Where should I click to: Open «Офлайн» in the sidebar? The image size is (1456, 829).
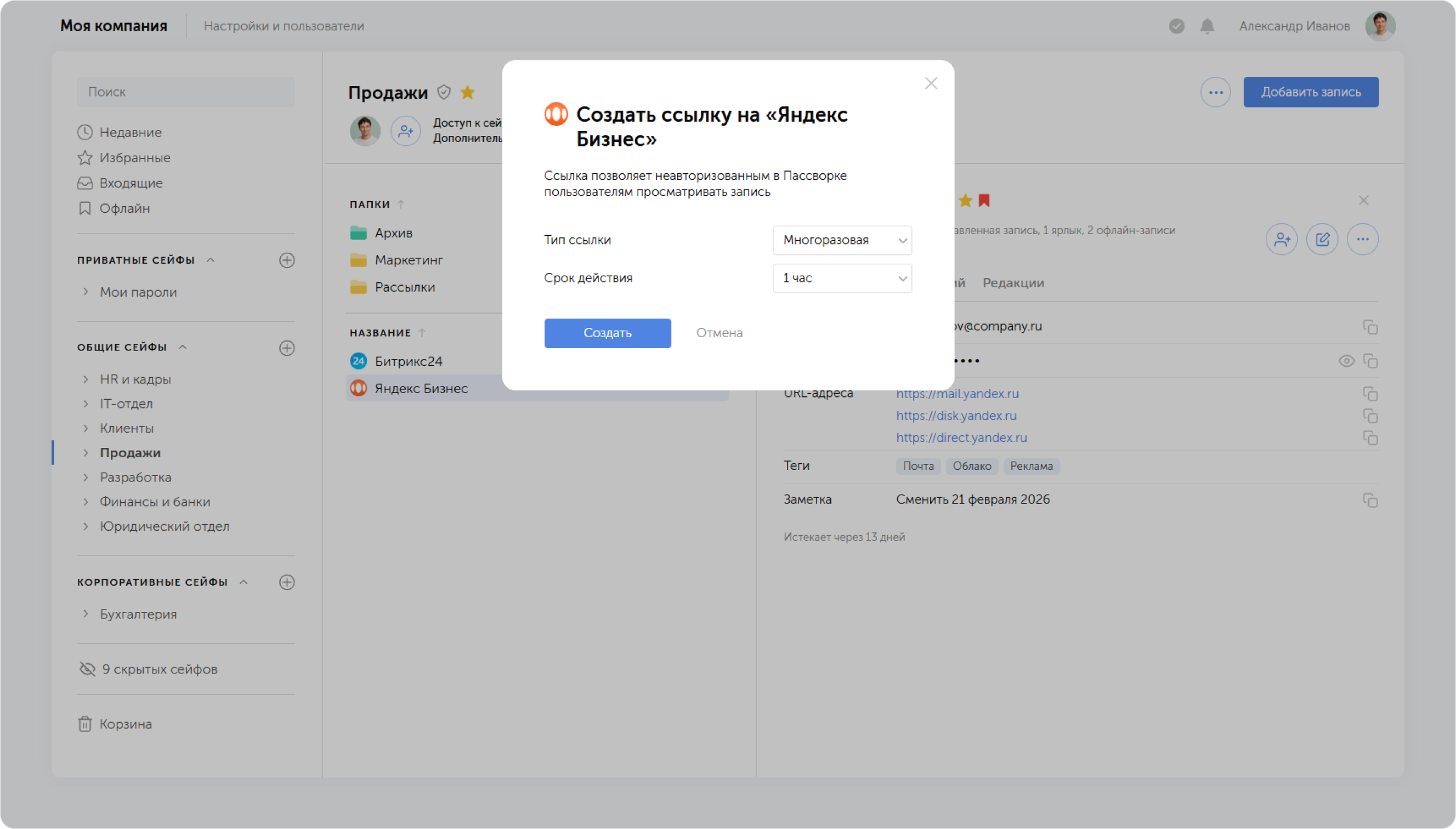(x=114, y=208)
